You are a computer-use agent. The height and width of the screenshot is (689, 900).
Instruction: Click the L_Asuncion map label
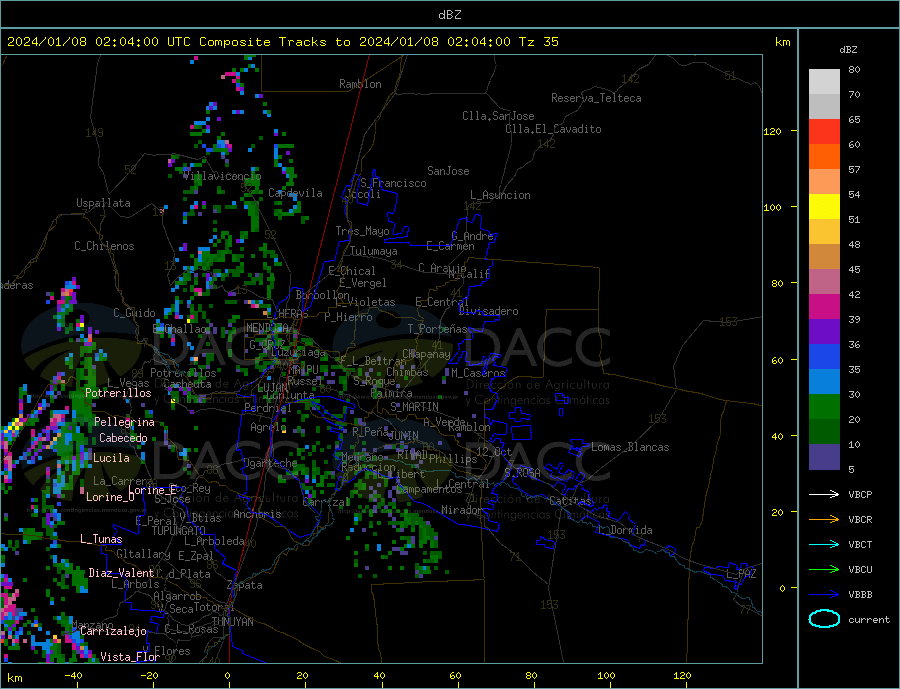tap(500, 195)
